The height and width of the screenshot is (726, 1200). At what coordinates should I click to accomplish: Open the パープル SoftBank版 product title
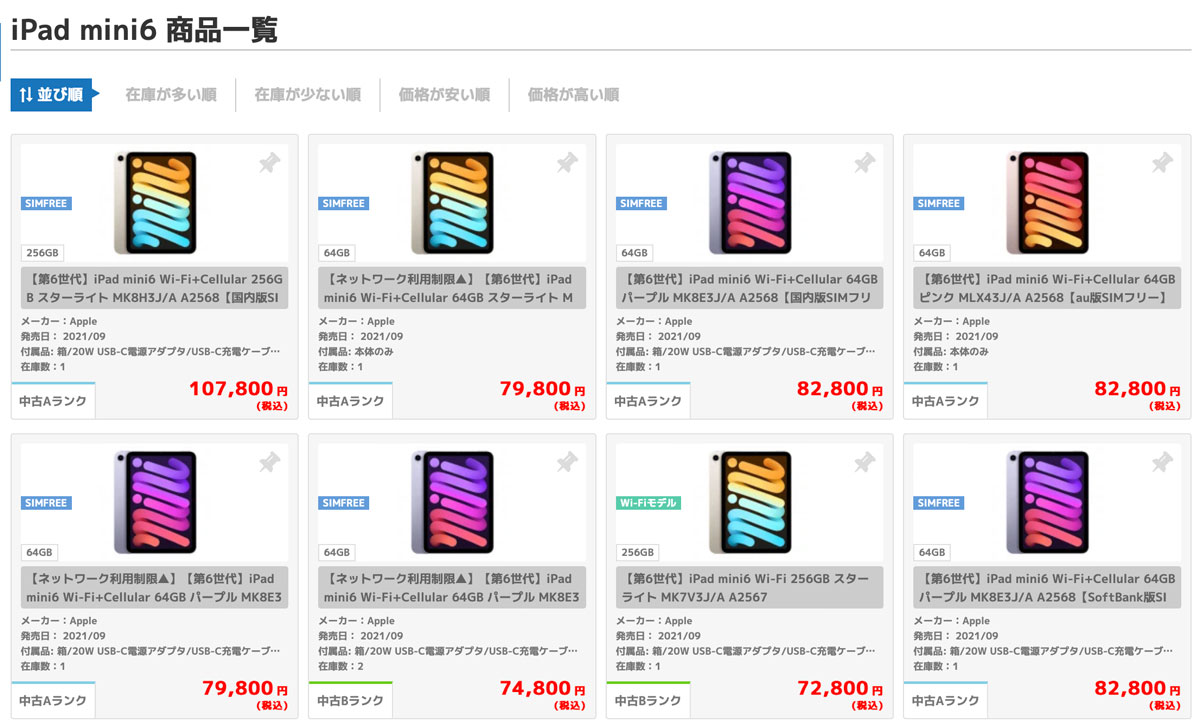pyautogui.click(x=1047, y=588)
